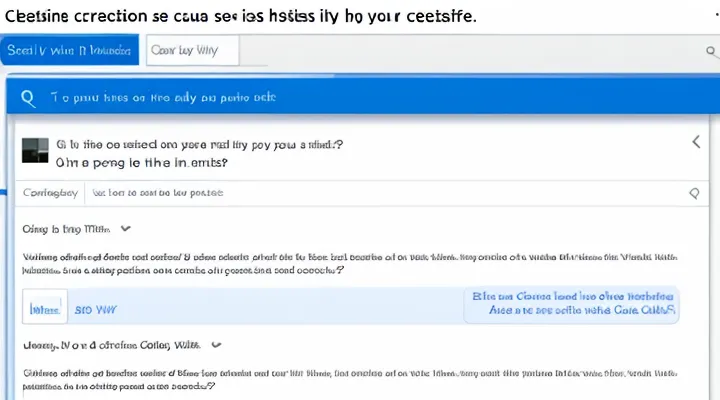Screen dimensions: 720x400
Task: Click the "Corripgbay" label button
Action: (x=49, y=192)
